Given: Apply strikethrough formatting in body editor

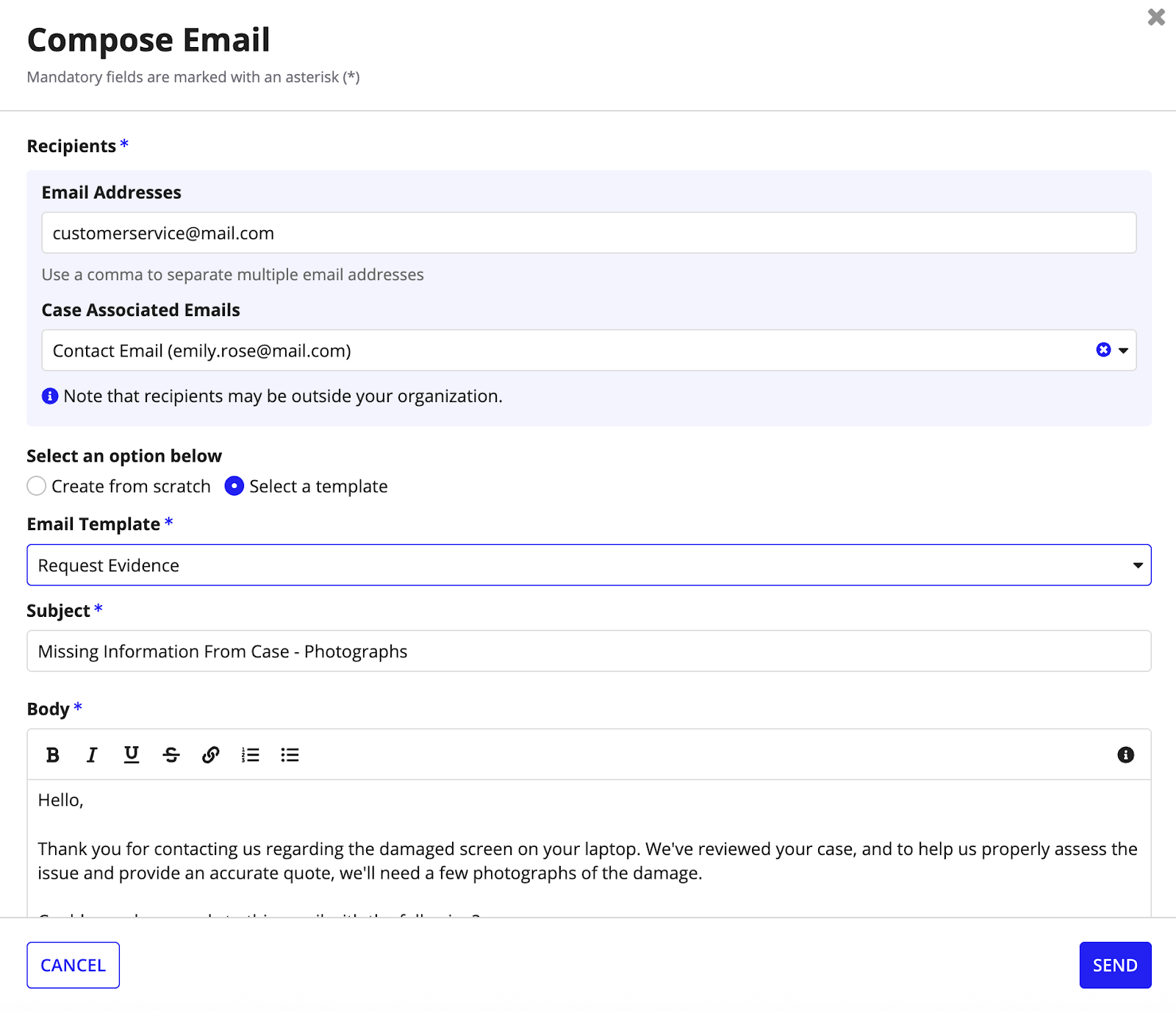Looking at the screenshot, I should [x=171, y=754].
